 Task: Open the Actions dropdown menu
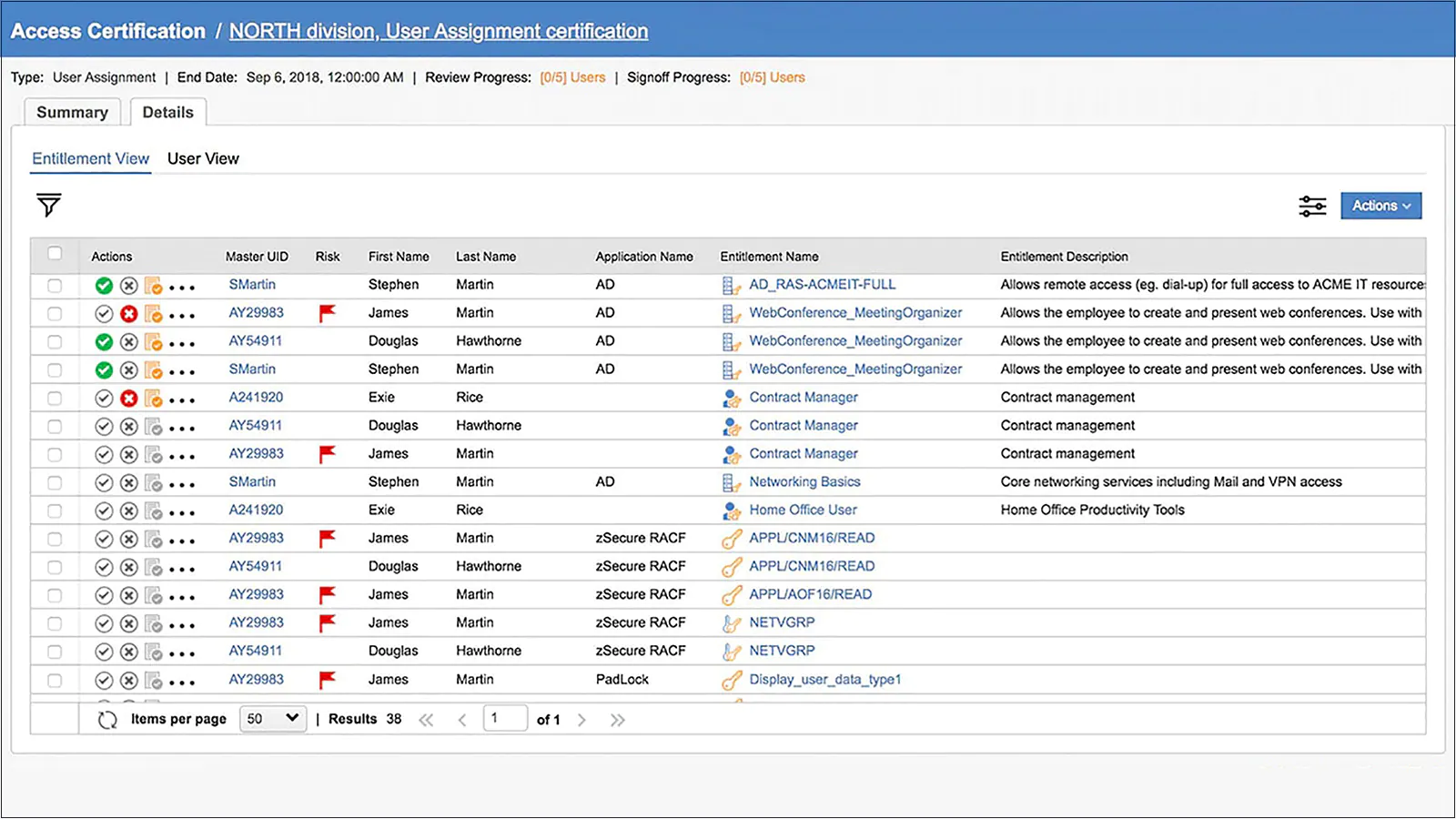click(1380, 206)
